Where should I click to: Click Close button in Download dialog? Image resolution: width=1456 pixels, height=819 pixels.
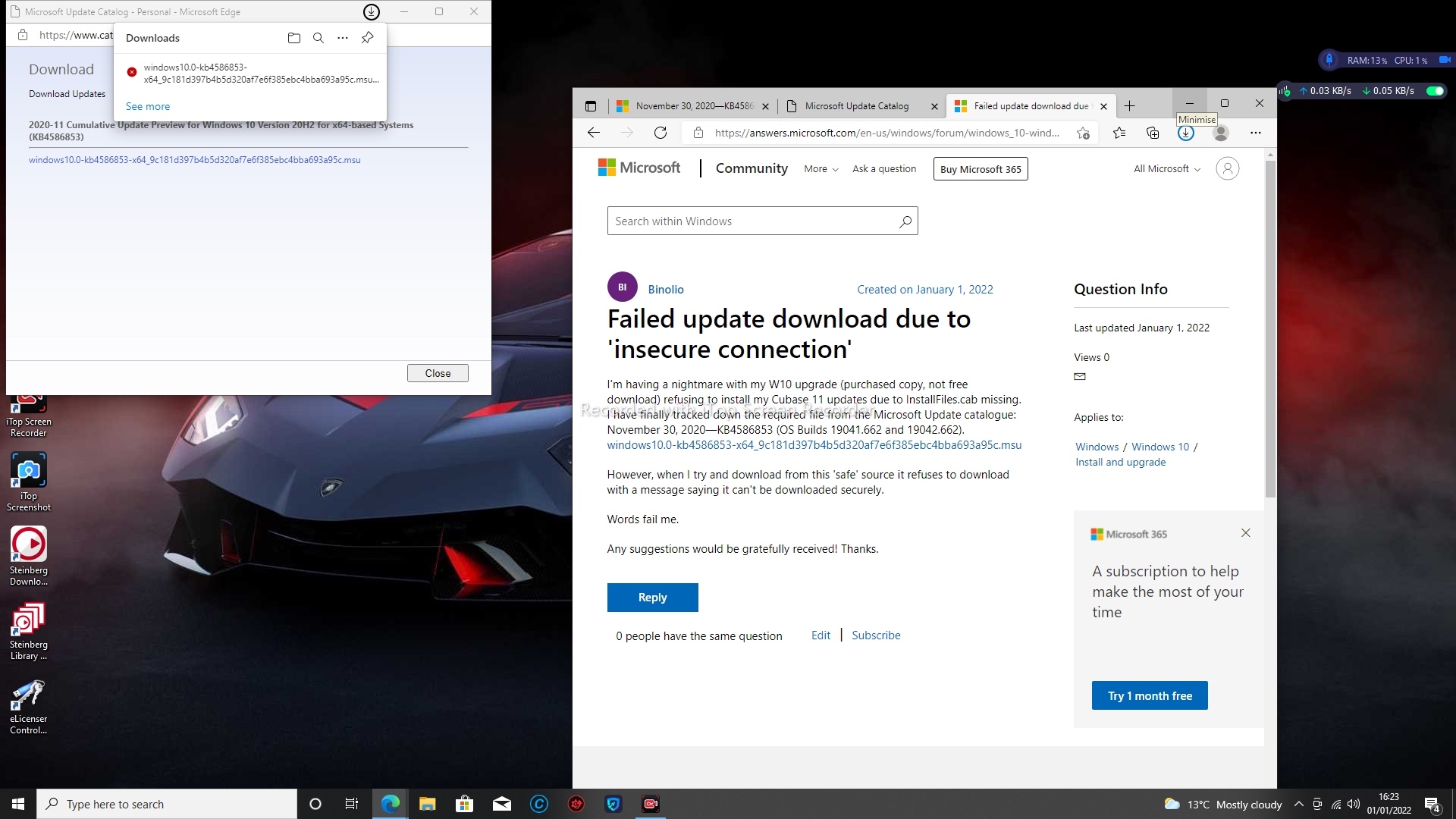438,373
